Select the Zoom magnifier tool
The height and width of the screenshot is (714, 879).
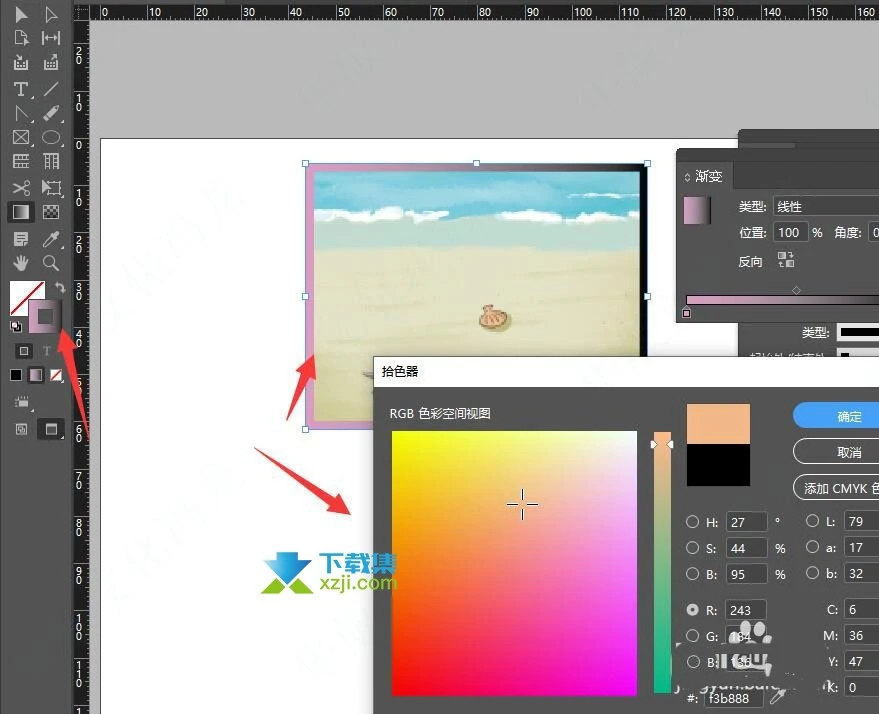51,262
